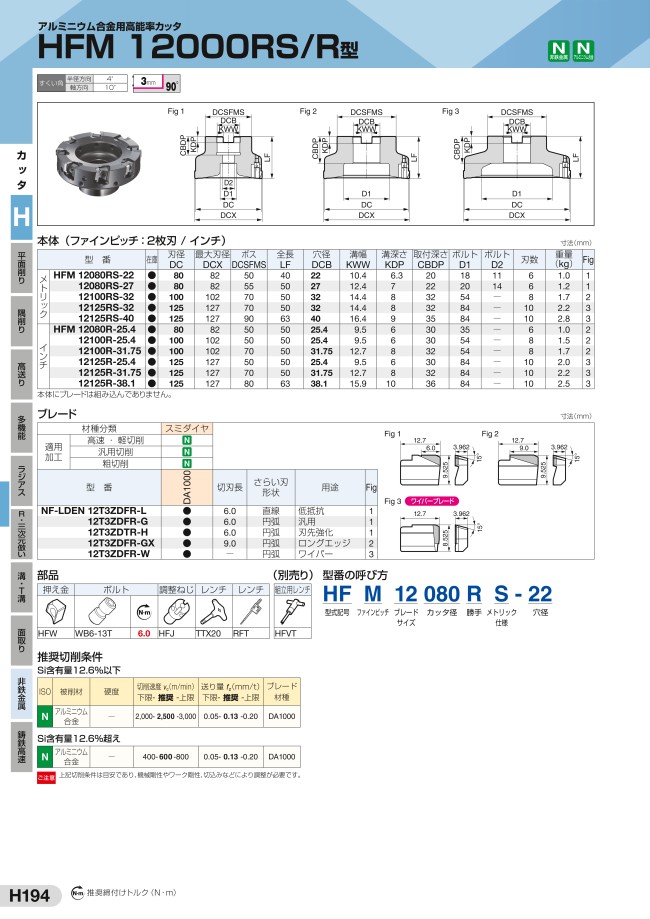Click the NF-LDEN 12T3ZDFR-L blade model

95,511
